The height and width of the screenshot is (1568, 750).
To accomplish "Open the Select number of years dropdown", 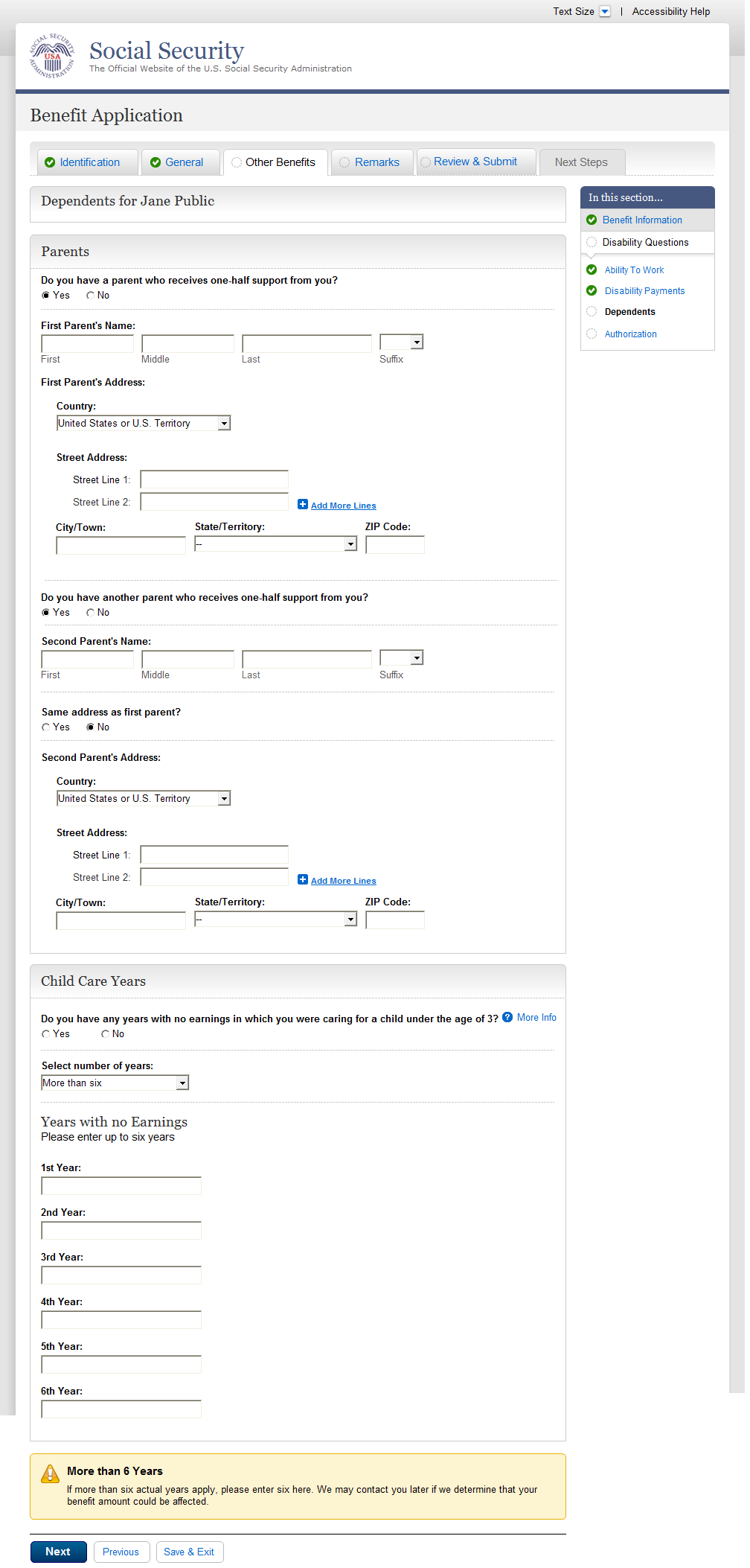I will coord(115,1083).
